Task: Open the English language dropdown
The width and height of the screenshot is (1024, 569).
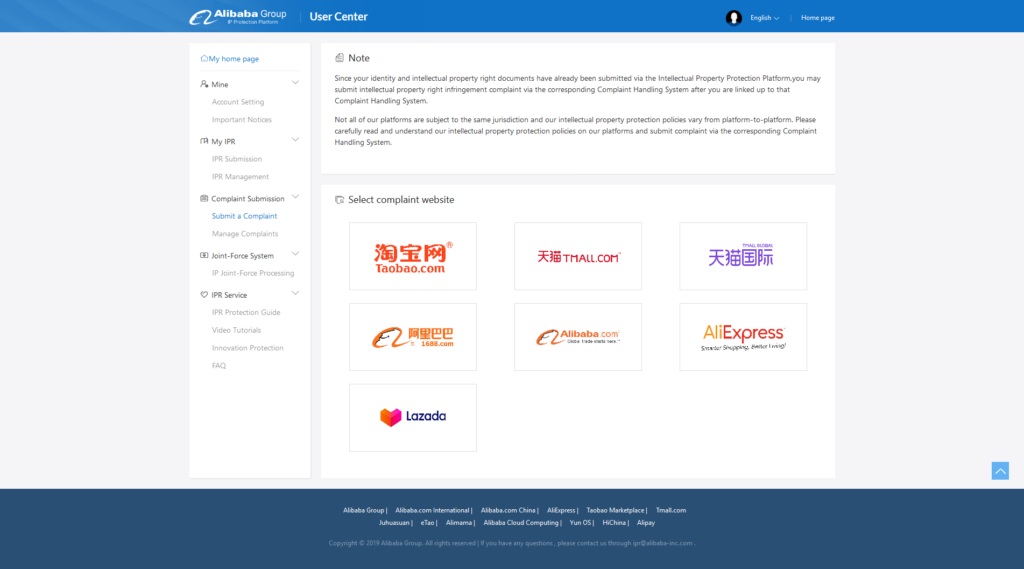Action: pyautogui.click(x=765, y=18)
